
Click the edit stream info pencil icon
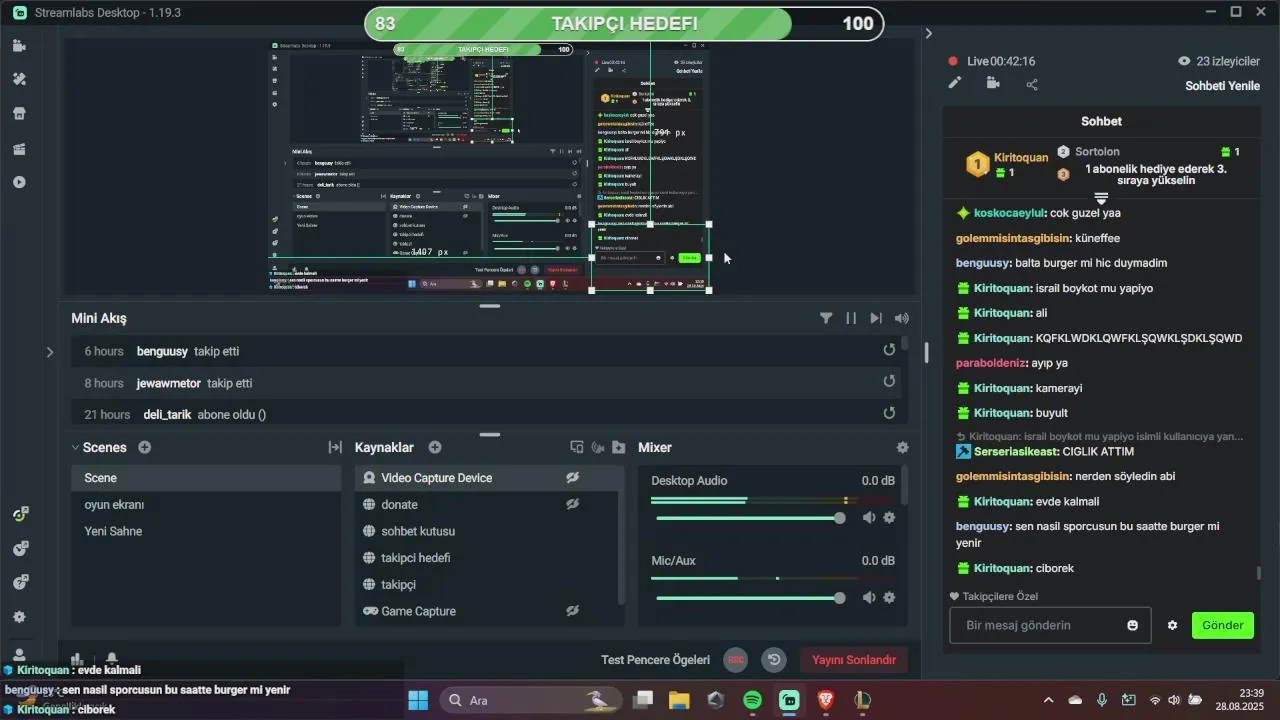pos(955,84)
